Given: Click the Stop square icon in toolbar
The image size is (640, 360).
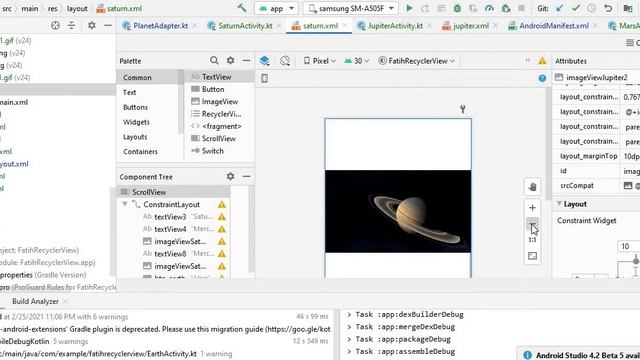Looking at the screenshot, I should click(x=521, y=8).
